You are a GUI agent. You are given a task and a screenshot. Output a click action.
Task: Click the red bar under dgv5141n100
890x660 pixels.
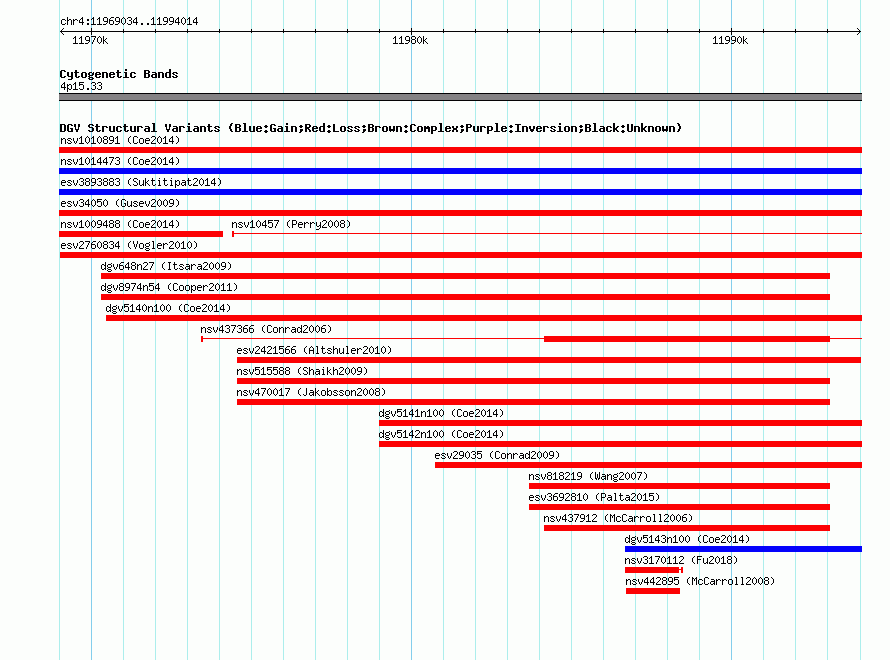coord(620,423)
